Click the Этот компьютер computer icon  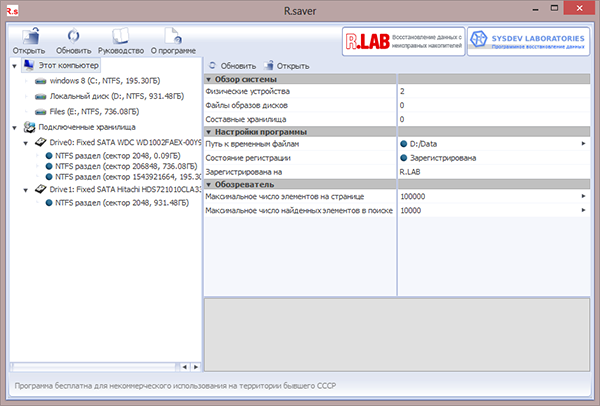pos(29,65)
